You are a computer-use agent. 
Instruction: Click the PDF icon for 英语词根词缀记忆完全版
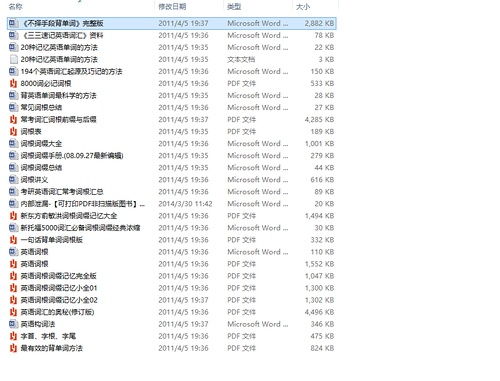click(13, 276)
